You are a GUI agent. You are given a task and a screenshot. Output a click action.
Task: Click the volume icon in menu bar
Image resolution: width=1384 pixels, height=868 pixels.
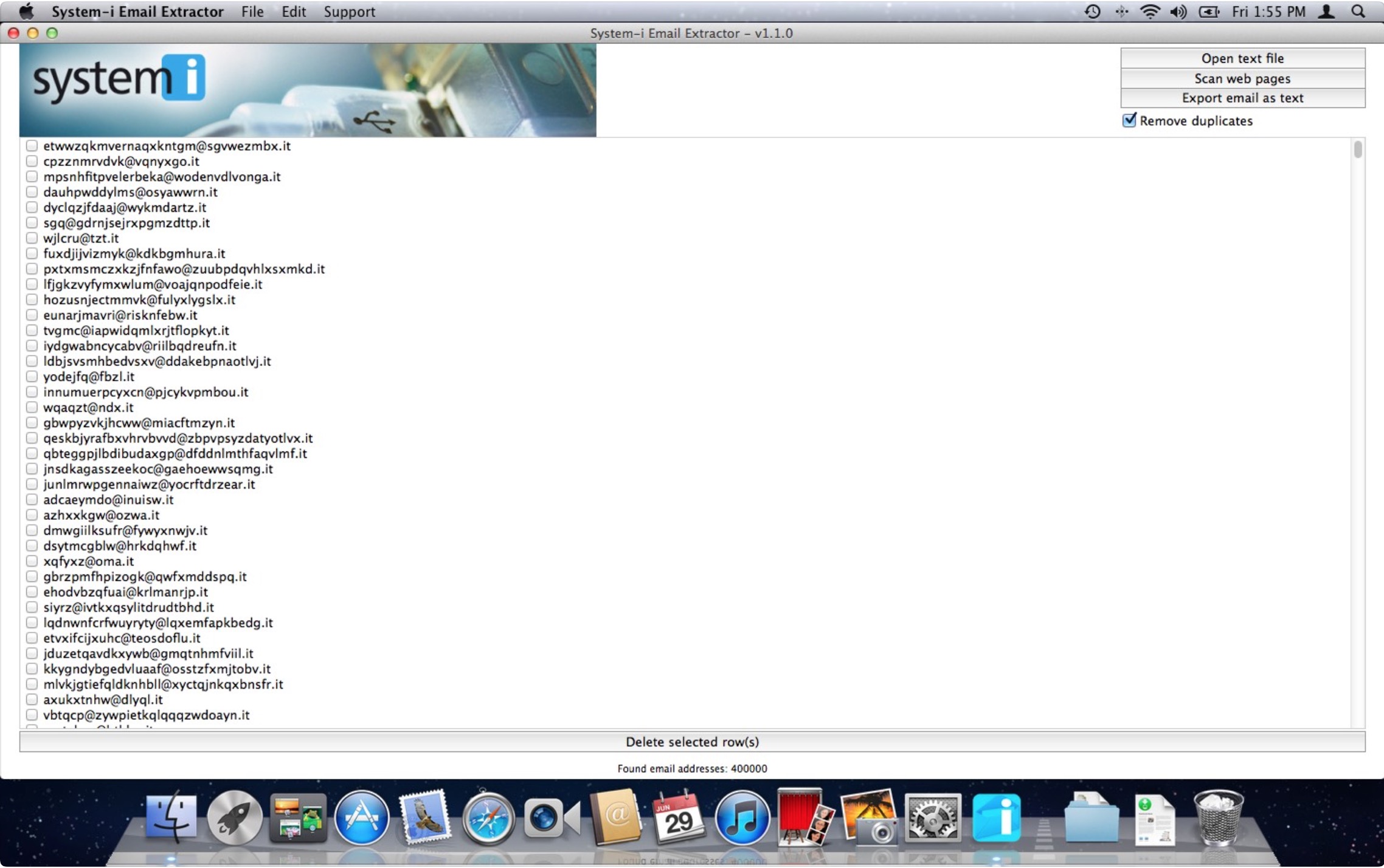pyautogui.click(x=1178, y=12)
